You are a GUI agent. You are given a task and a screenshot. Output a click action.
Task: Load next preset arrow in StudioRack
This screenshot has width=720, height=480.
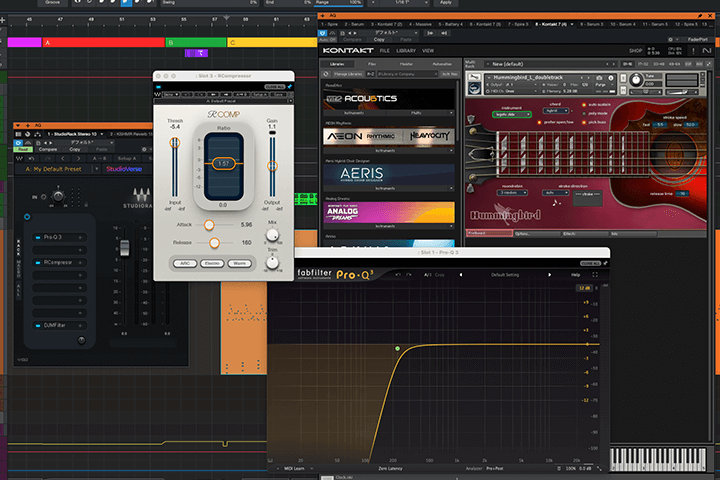79,158
